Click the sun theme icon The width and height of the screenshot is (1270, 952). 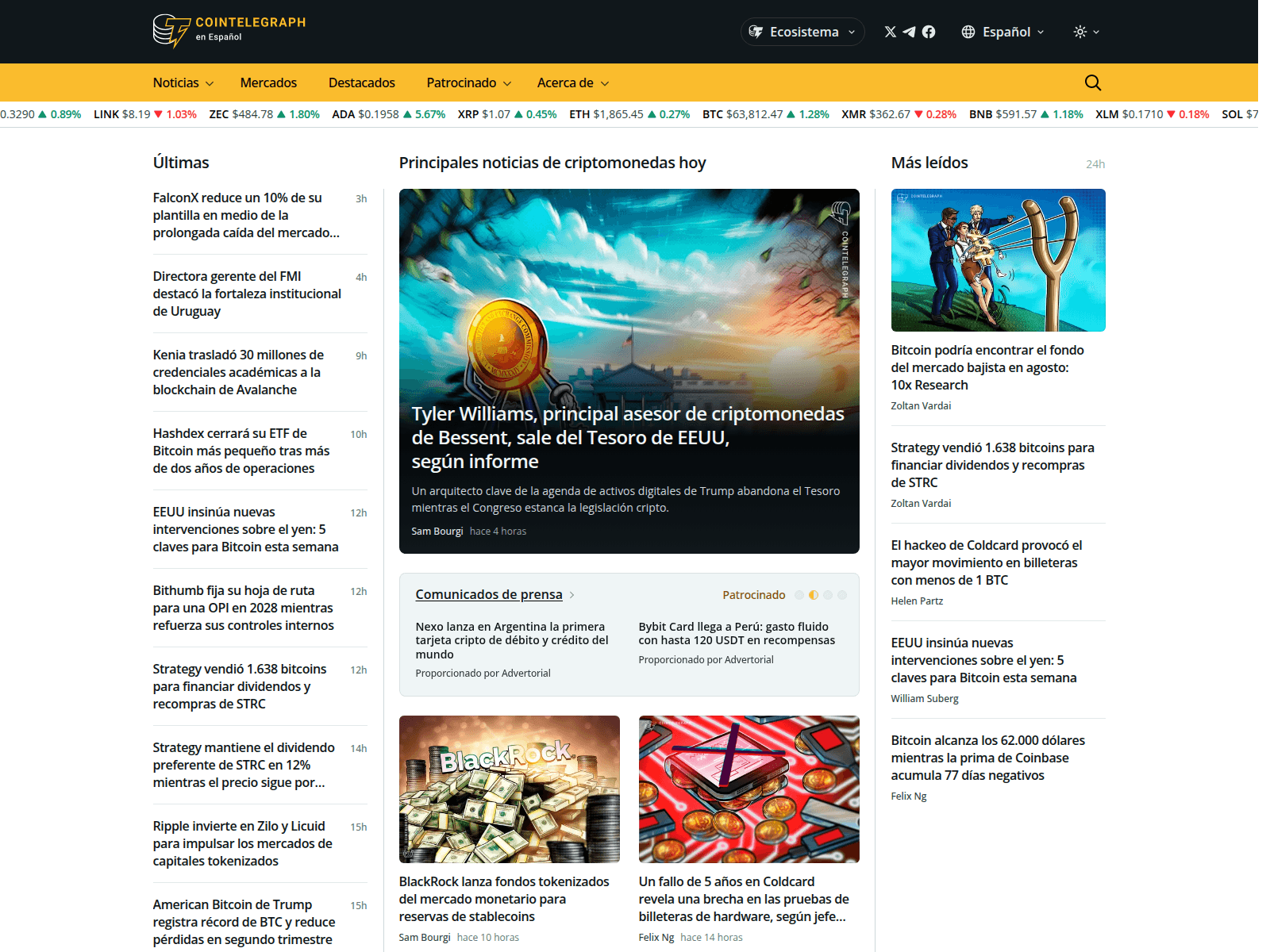pyautogui.click(x=1080, y=32)
